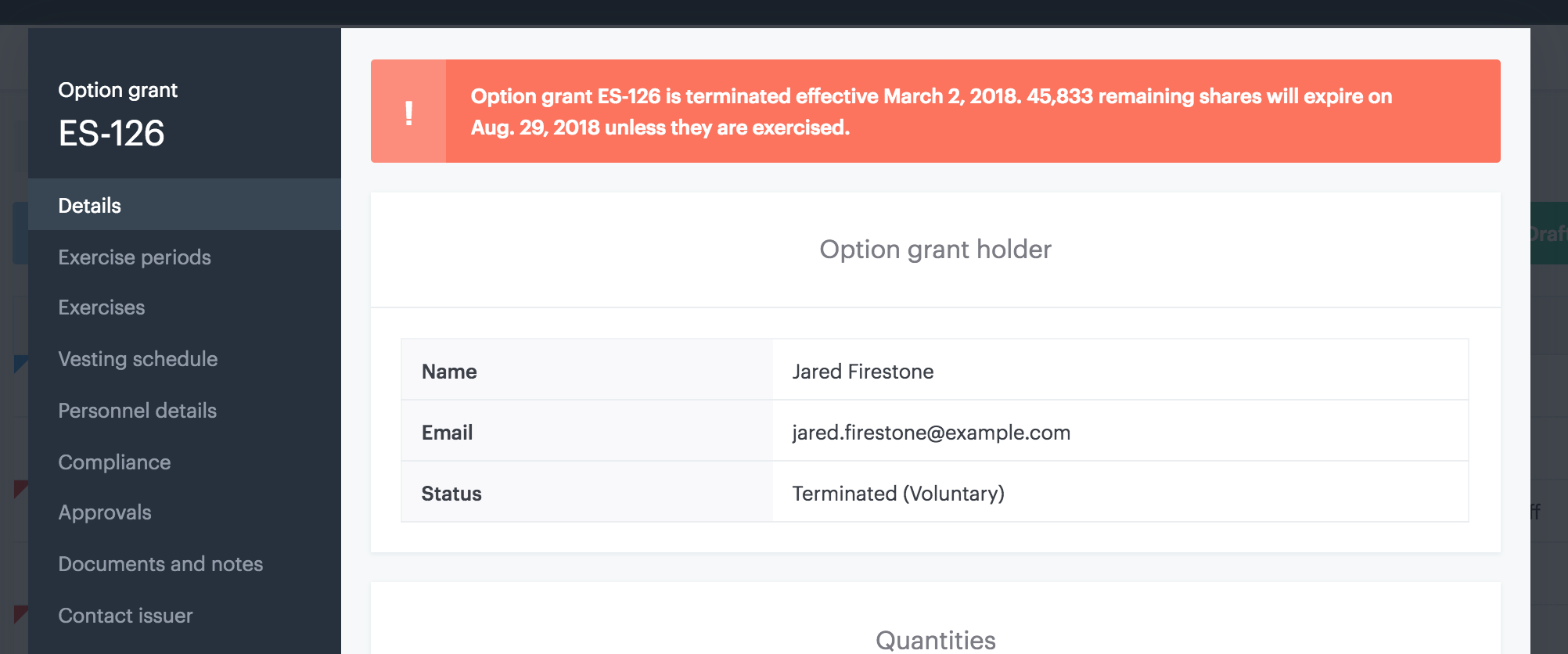
Task: Click the Quantities section heading
Action: click(935, 640)
